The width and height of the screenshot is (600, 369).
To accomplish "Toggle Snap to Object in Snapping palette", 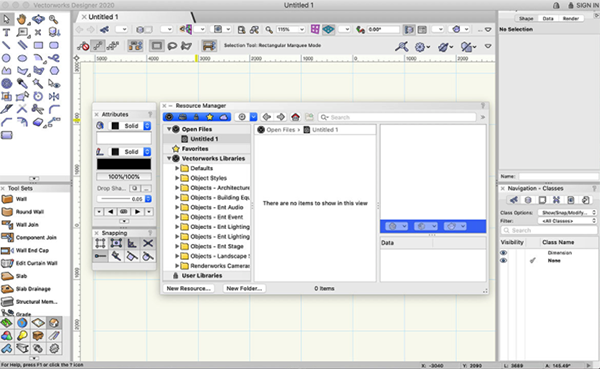I will tap(116, 243).
